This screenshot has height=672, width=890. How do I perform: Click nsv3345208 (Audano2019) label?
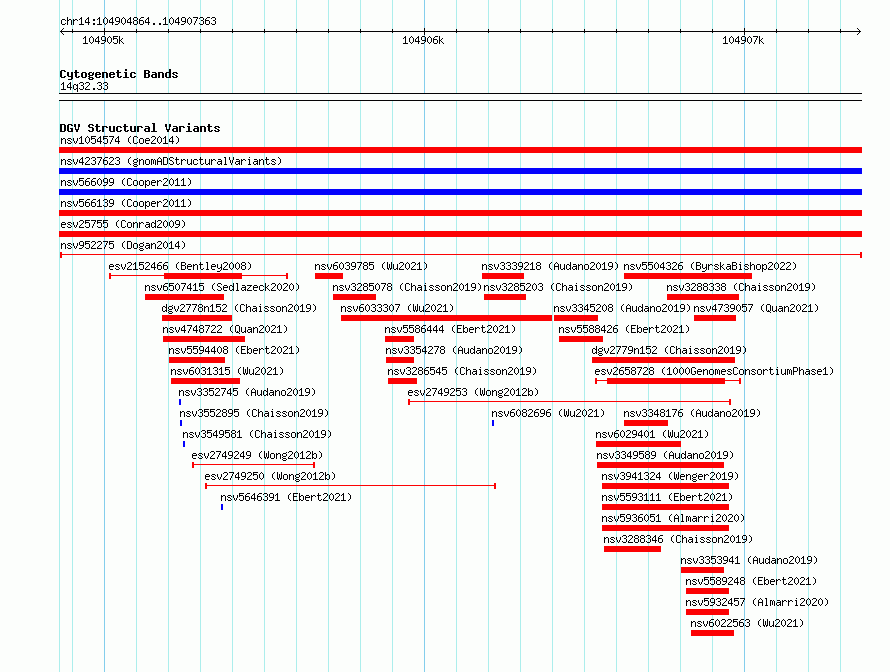click(622, 308)
